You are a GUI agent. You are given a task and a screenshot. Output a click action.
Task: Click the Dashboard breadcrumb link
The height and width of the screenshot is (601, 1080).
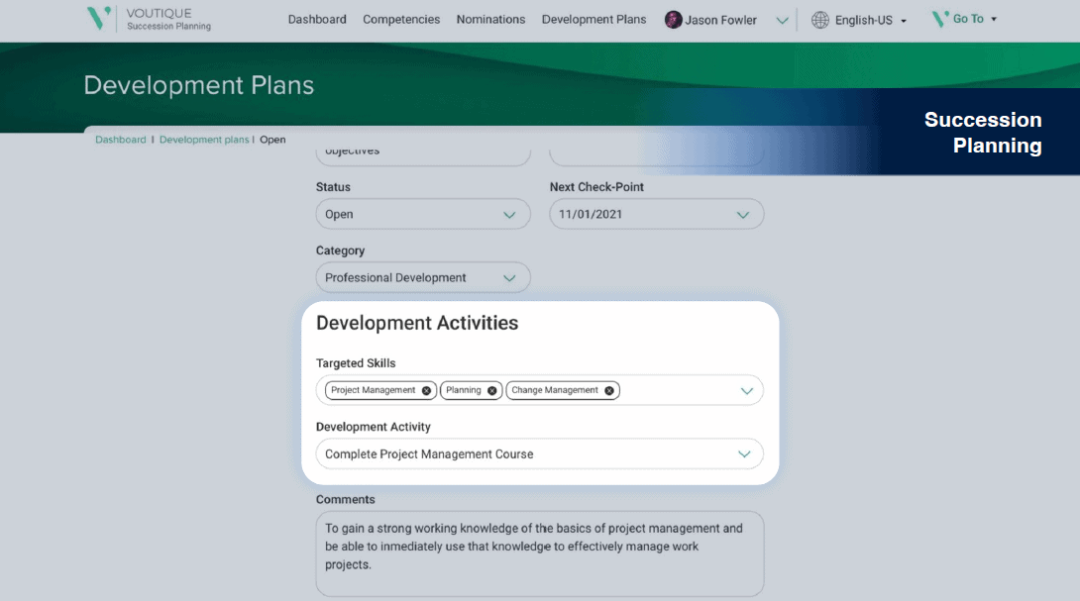120,140
